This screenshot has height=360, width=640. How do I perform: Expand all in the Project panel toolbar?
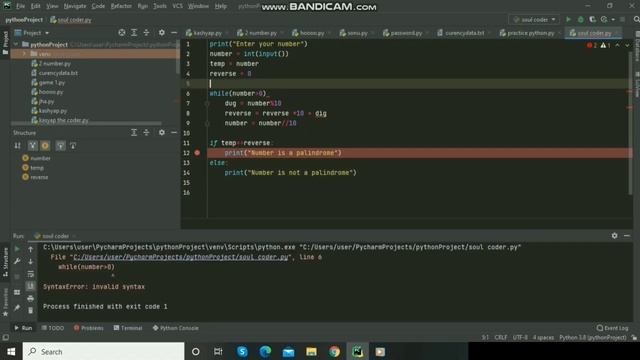(x=134, y=33)
